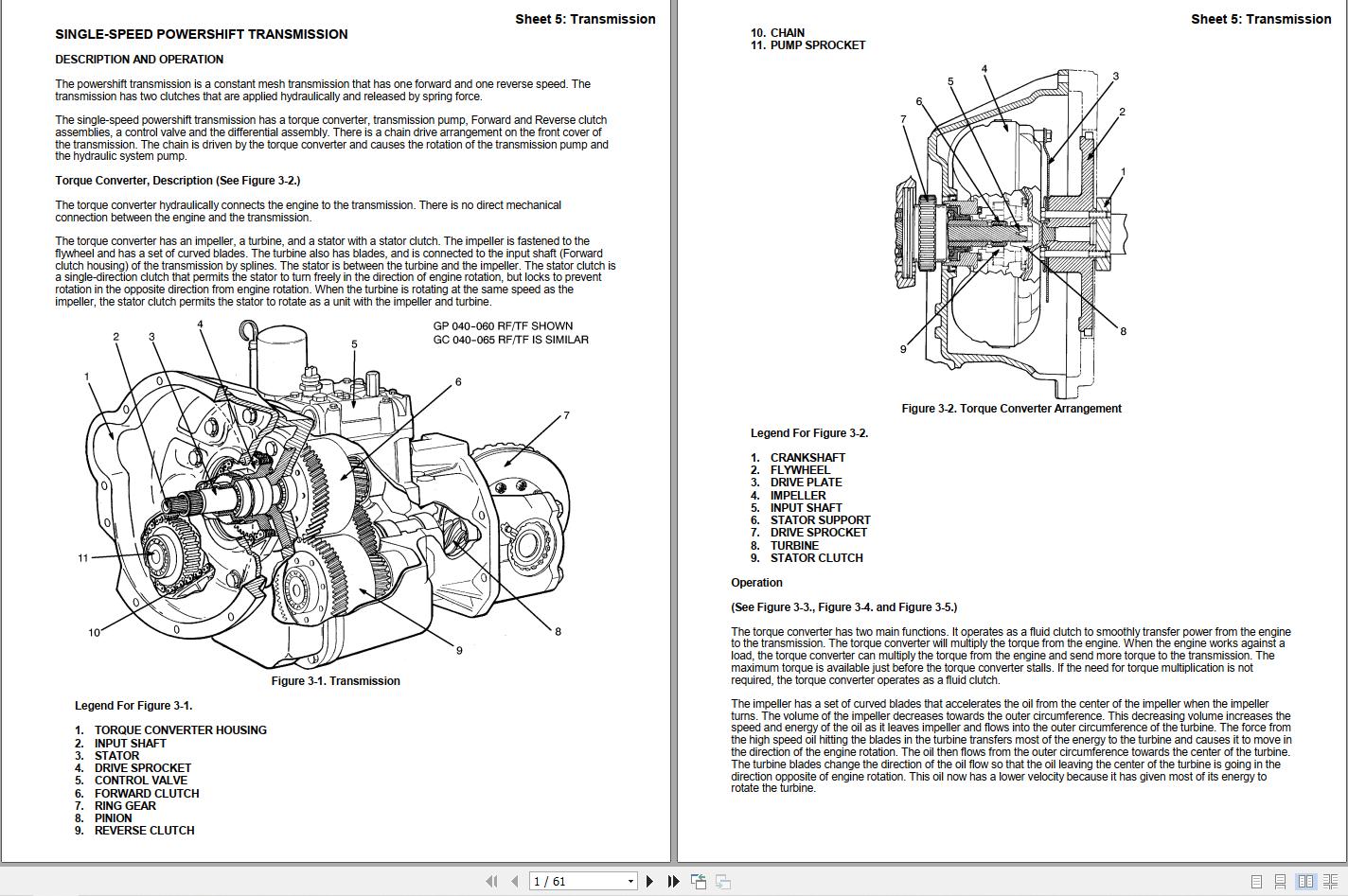Jump to the last page of the manual

(673, 881)
